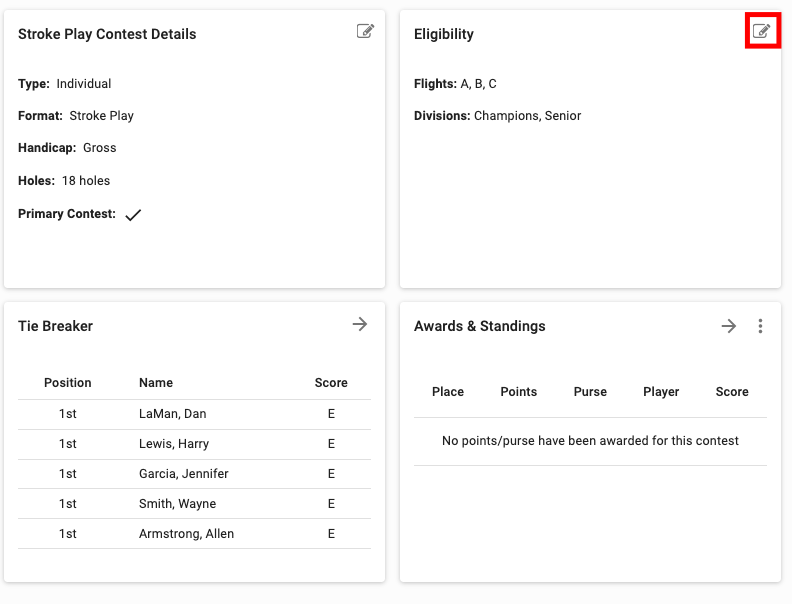792x604 pixels.
Task: Click the Points column header
Action: point(519,392)
